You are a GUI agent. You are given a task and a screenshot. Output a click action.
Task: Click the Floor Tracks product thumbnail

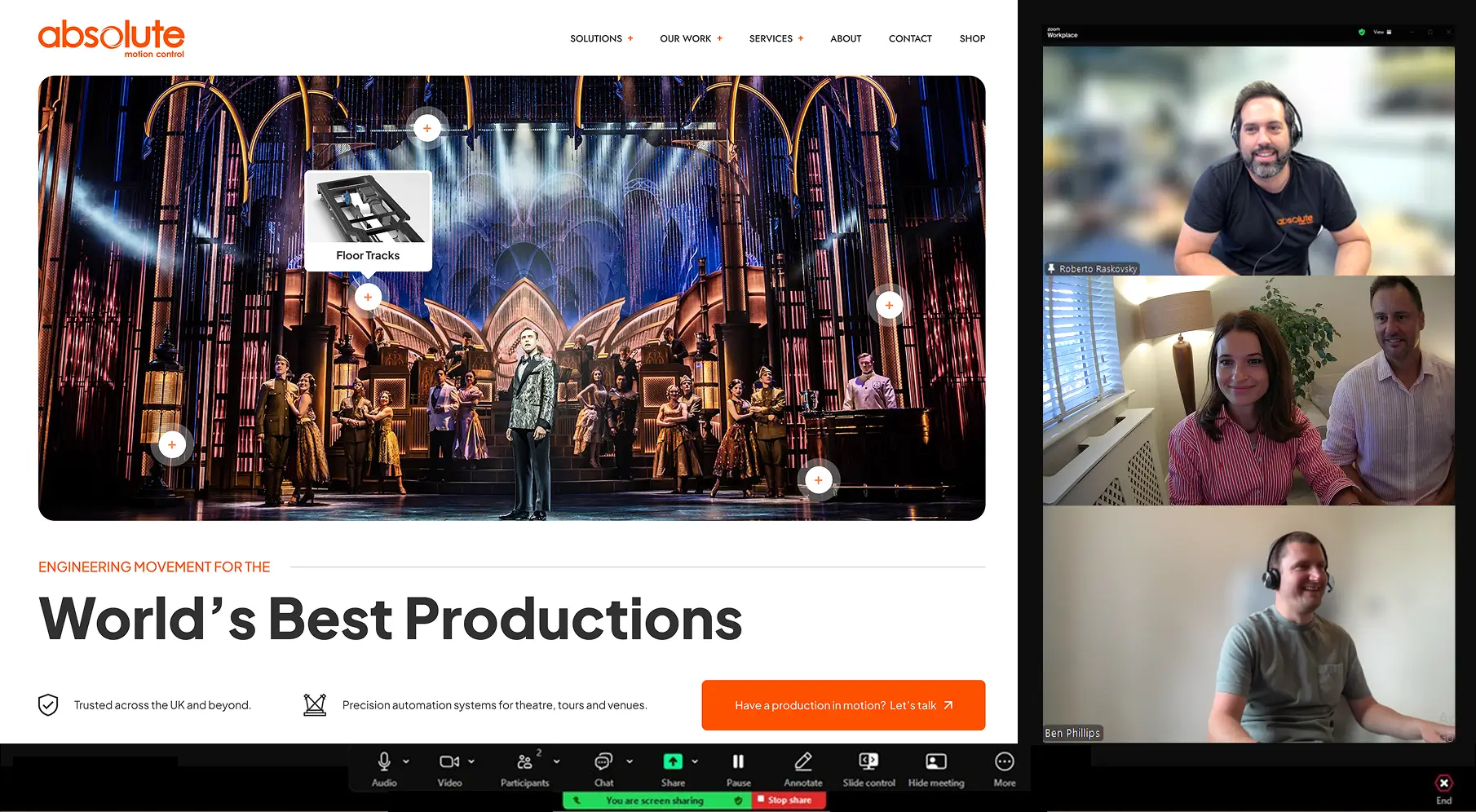click(x=369, y=210)
